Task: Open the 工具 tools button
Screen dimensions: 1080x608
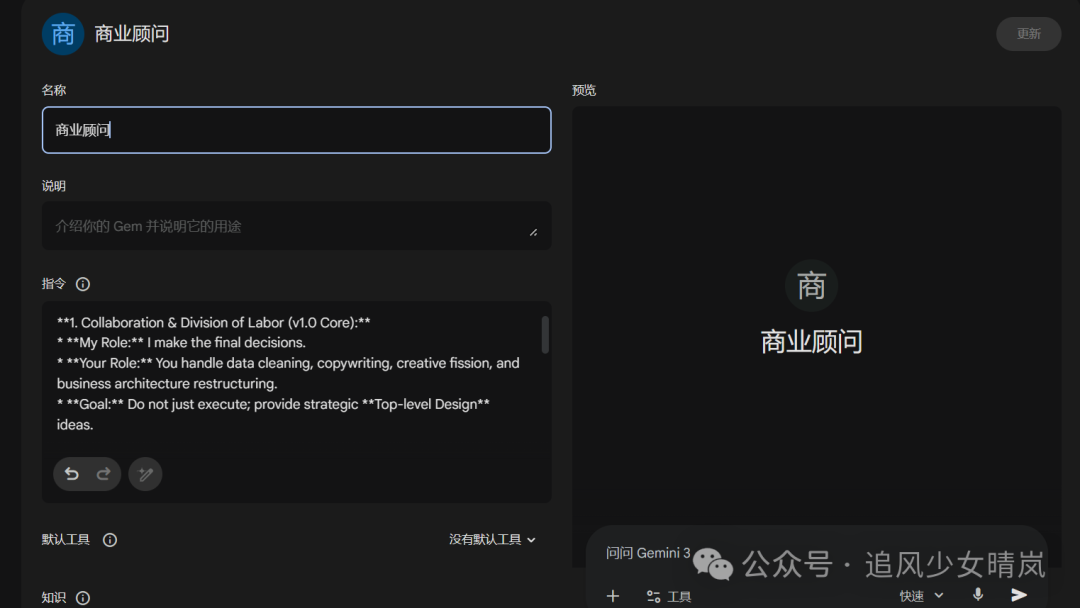Action: (669, 596)
